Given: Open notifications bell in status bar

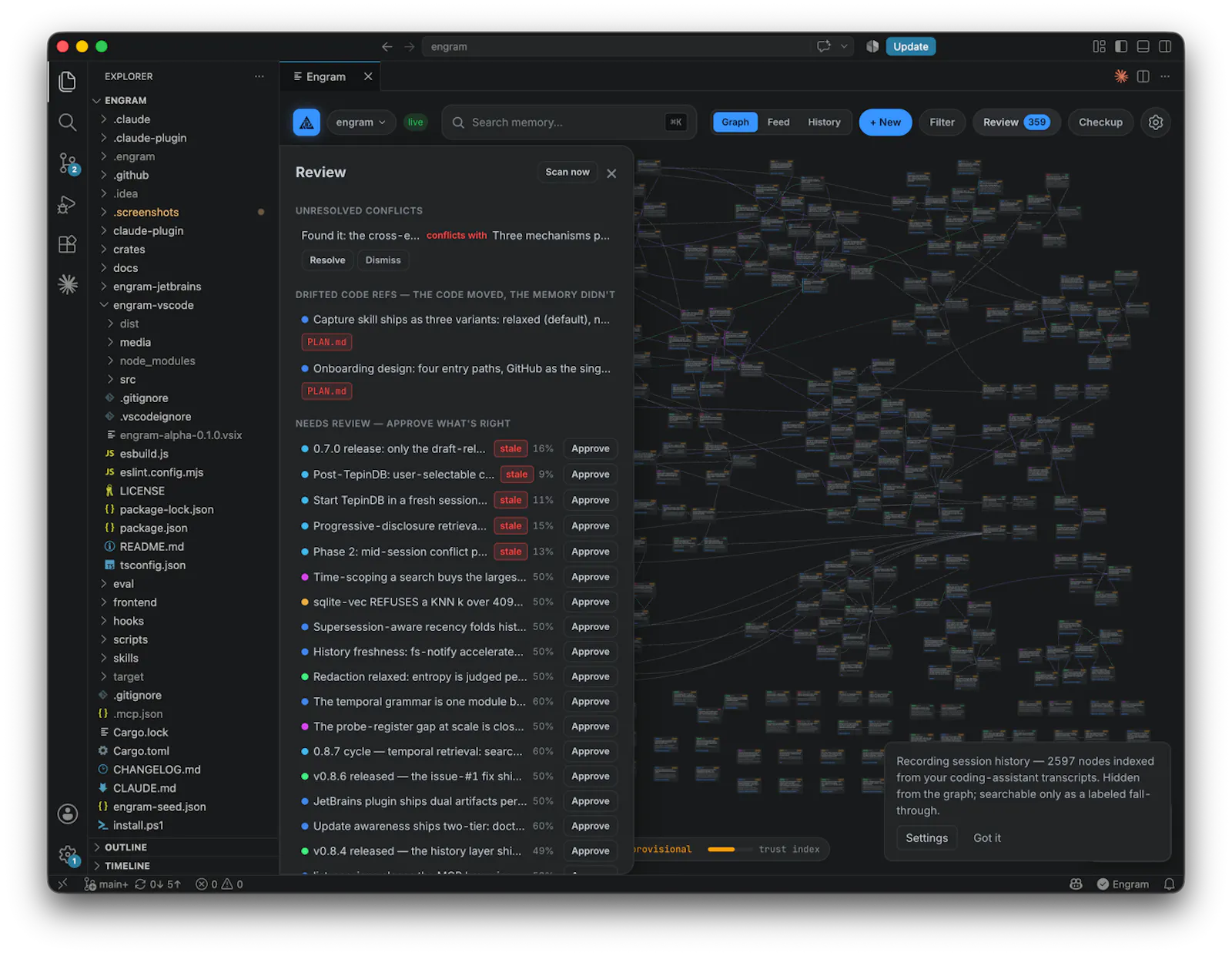Looking at the screenshot, I should tap(1169, 884).
